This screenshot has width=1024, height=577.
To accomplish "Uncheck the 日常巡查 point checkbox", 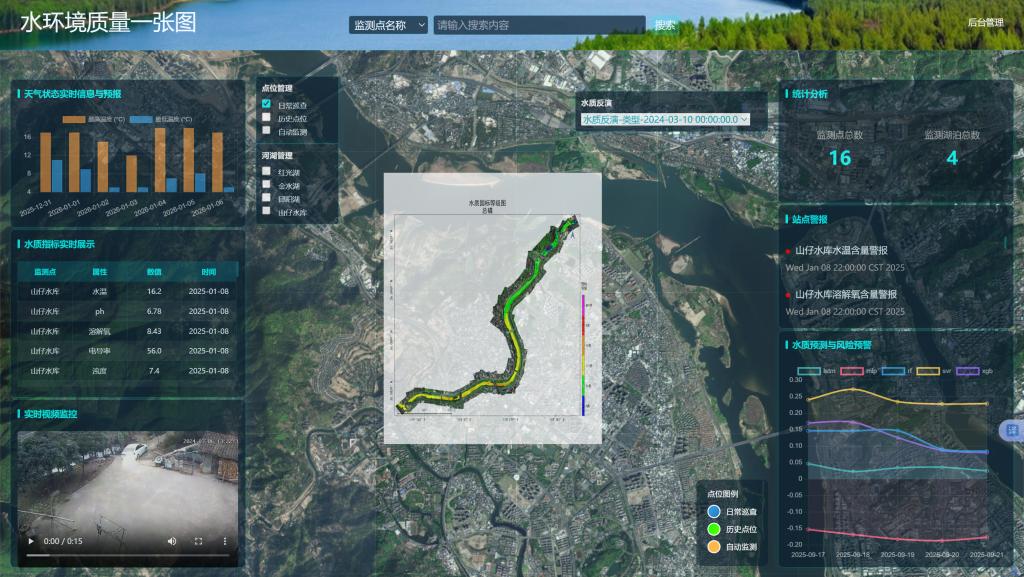I will [x=266, y=104].
